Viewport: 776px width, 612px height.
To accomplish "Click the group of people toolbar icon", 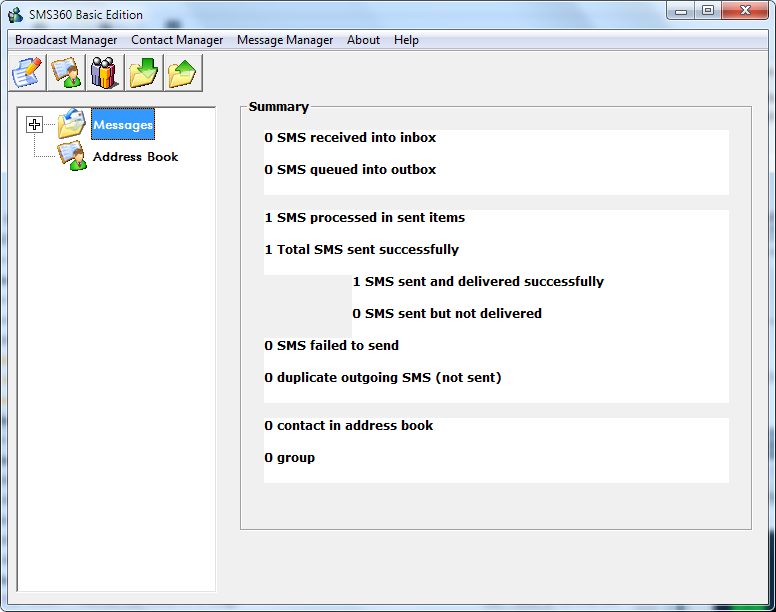I will (104, 73).
